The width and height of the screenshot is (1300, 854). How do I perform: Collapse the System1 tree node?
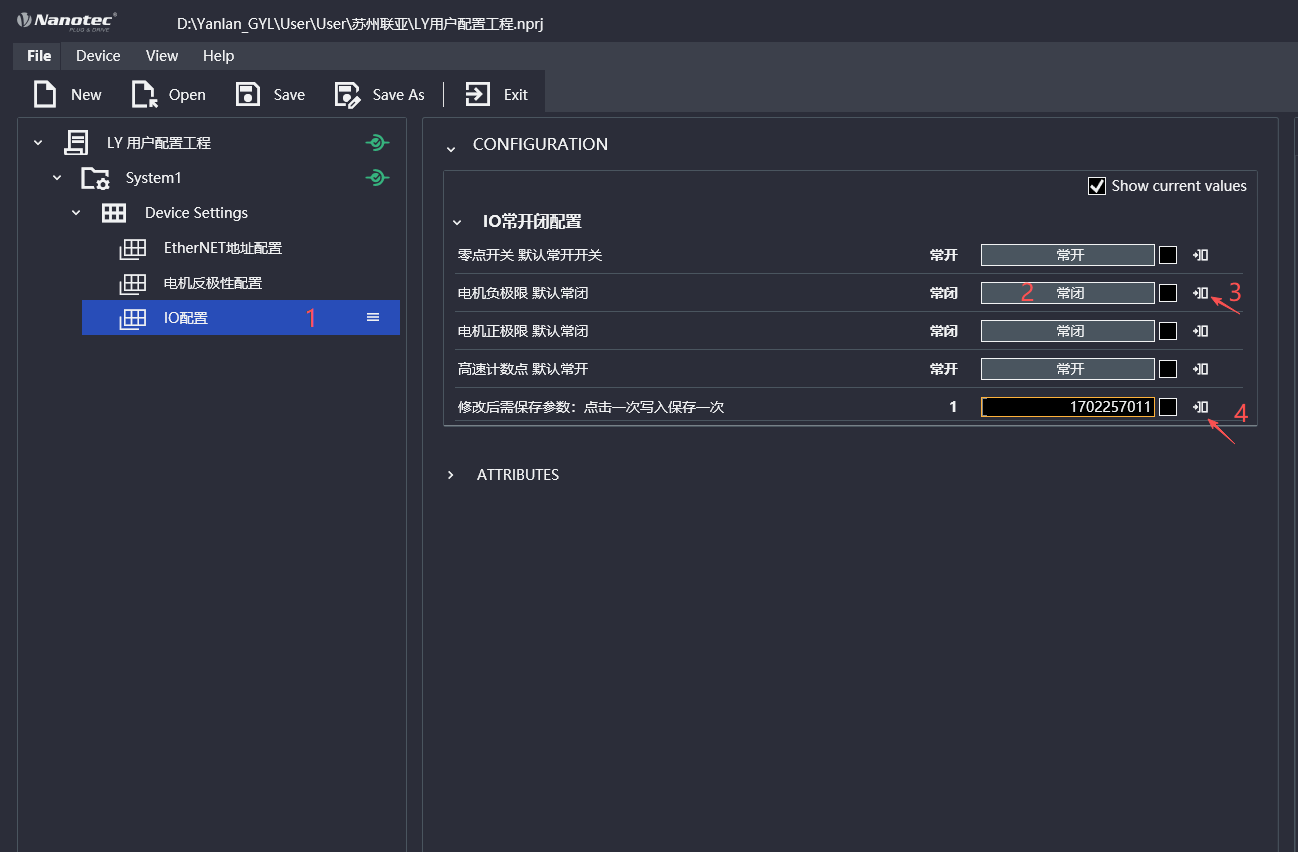tap(57, 178)
